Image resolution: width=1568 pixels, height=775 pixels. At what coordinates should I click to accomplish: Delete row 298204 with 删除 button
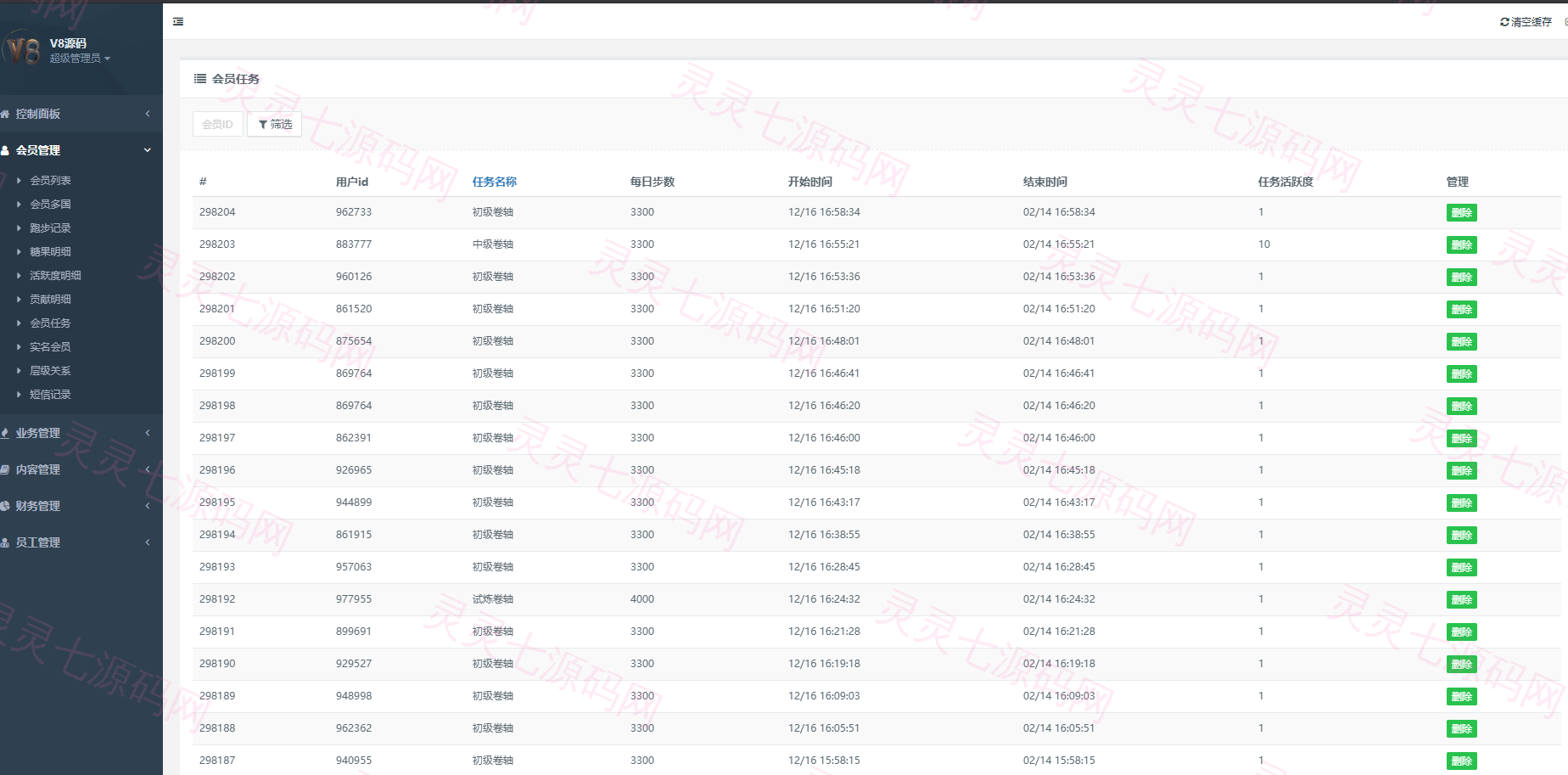(x=1461, y=213)
